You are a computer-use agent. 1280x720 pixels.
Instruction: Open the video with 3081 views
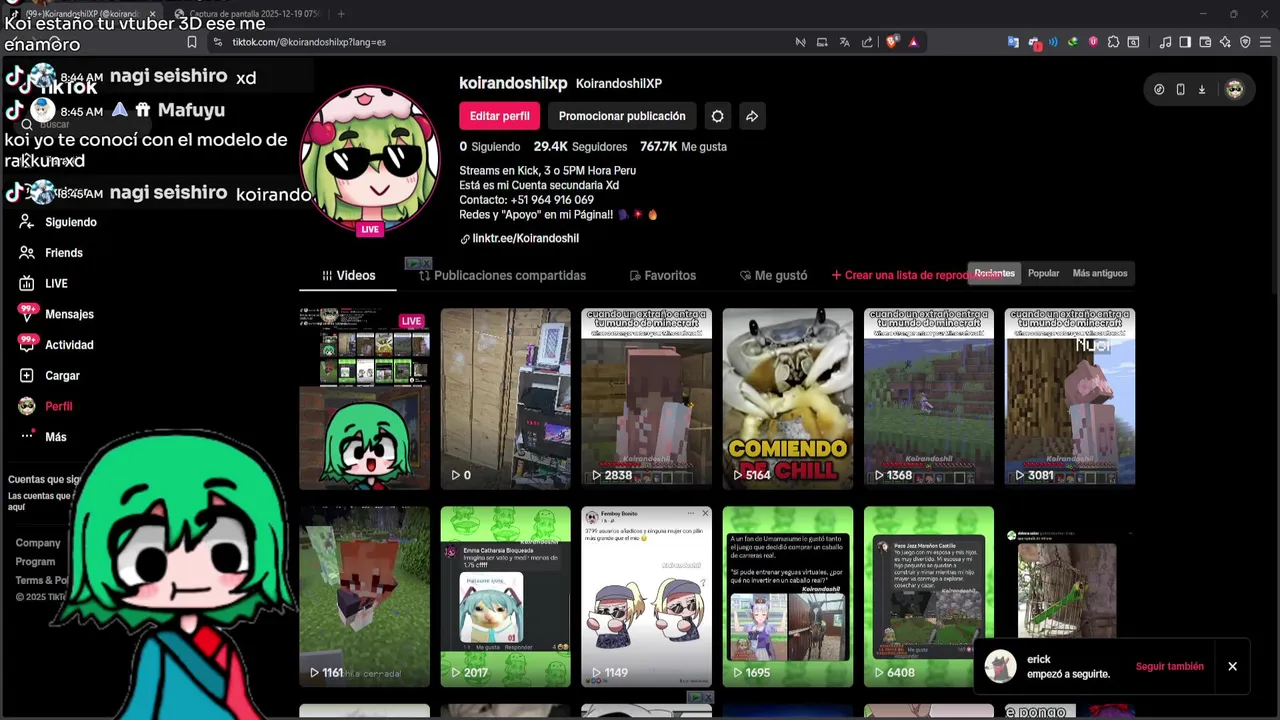(x=1069, y=398)
